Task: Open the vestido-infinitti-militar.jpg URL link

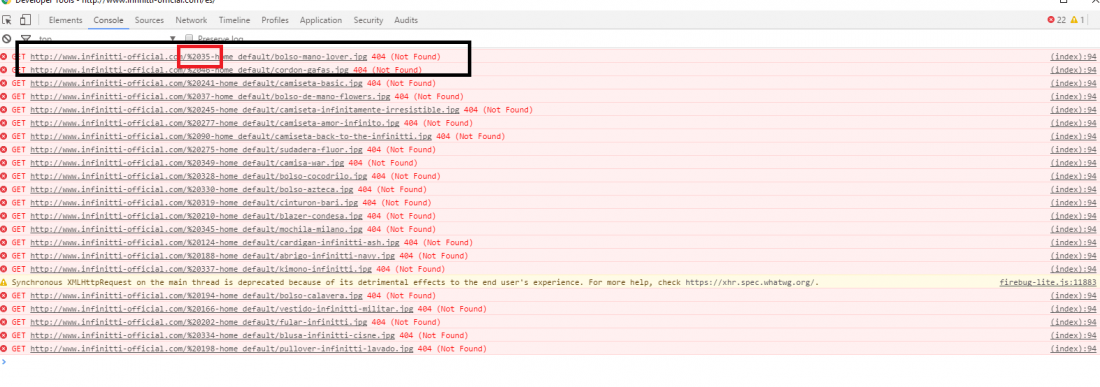Action: pyautogui.click(x=222, y=309)
